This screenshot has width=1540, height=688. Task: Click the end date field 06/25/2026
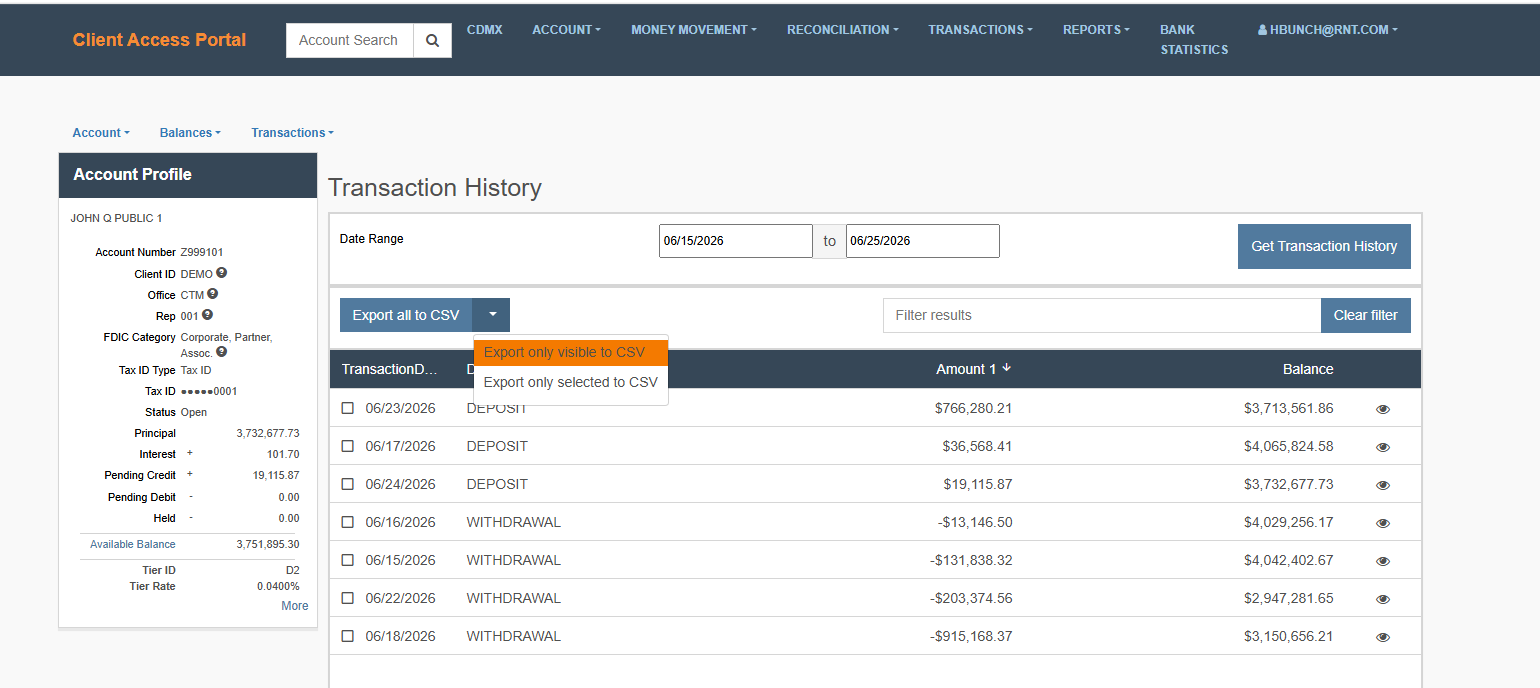(922, 241)
